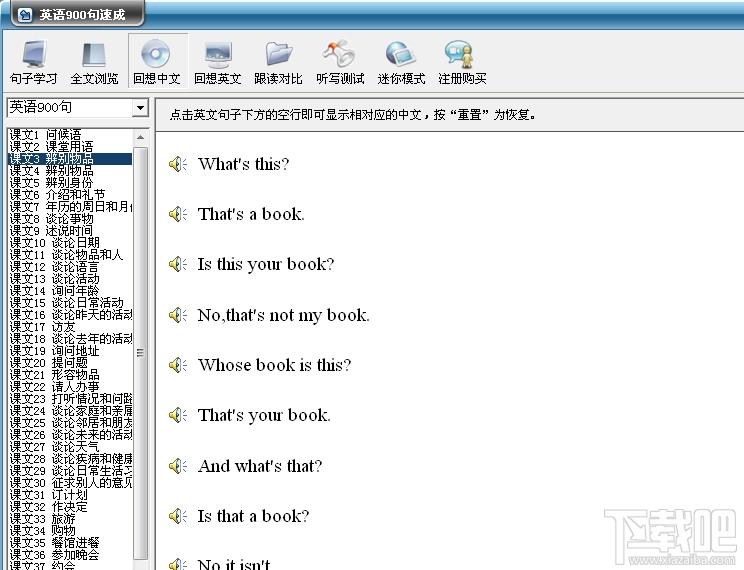The width and height of the screenshot is (744, 570).
Task: Open the 注册购买 register and purchase
Action: (x=462, y=62)
